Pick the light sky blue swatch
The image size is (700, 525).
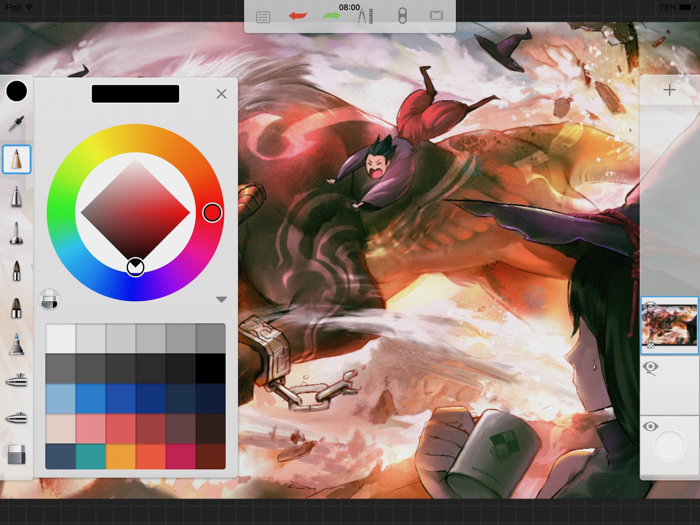(60, 398)
